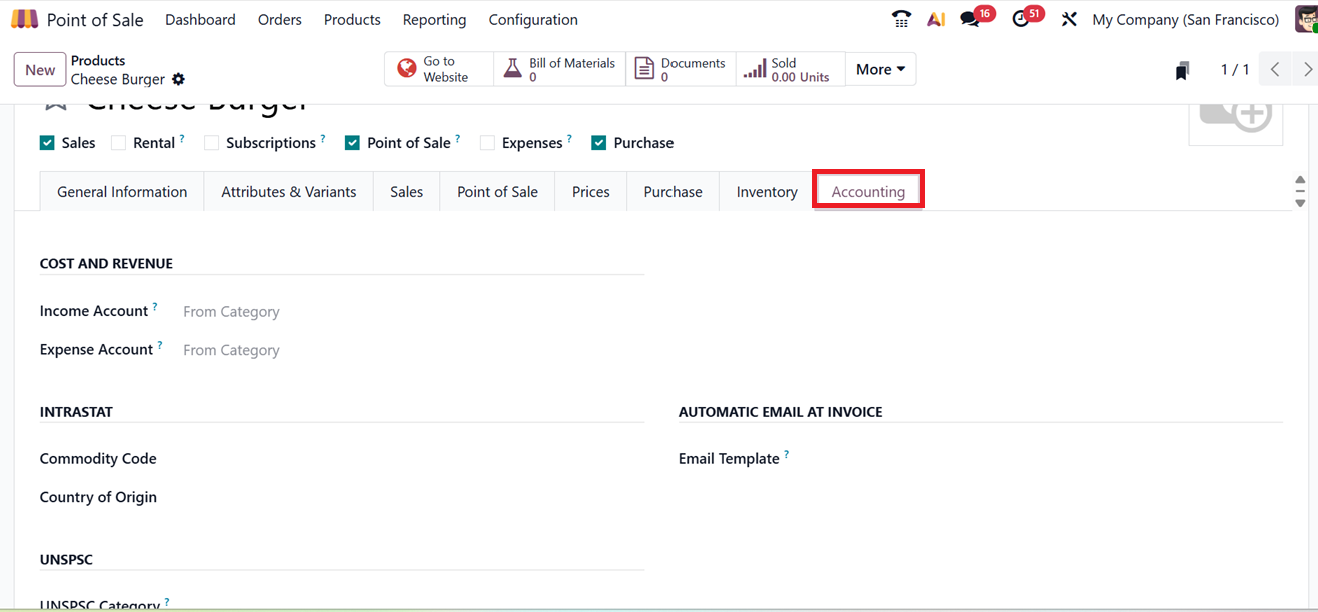Go to next record arrow
The height and width of the screenshot is (612, 1318).
pyautogui.click(x=1307, y=69)
